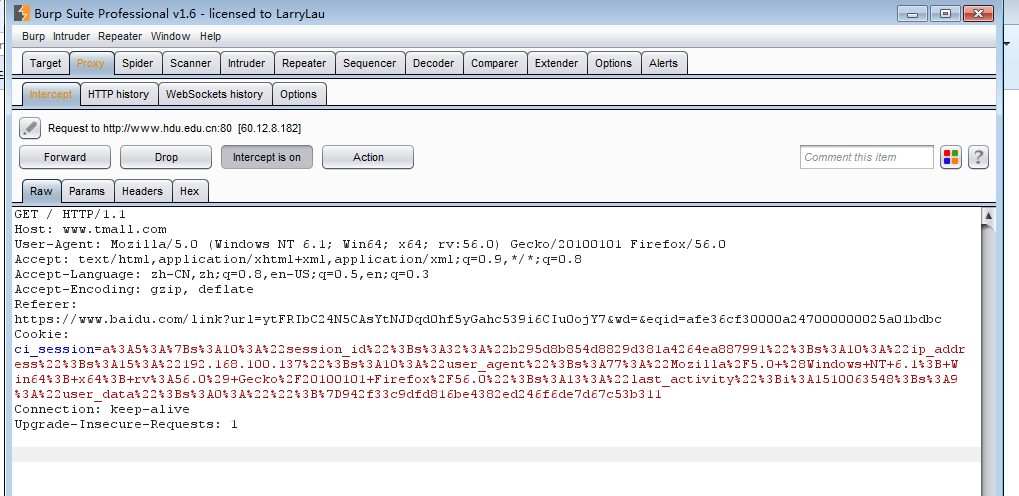Click the Accept-Language header line
The width and height of the screenshot is (1019, 496).
(222, 274)
